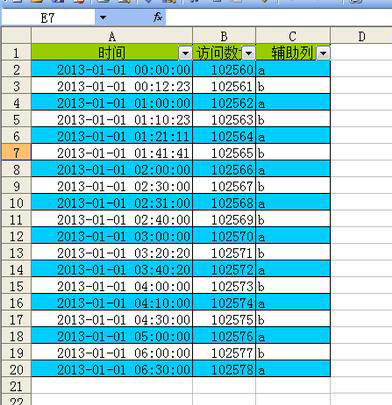Click visit count cell 102571
This screenshot has height=405, width=392.
(224, 253)
